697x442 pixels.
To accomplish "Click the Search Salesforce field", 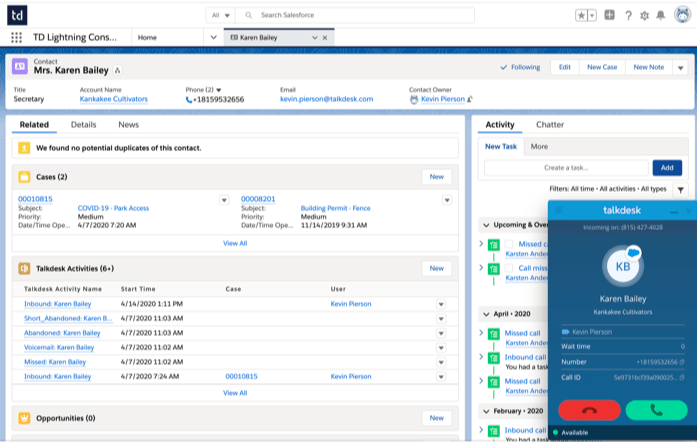I will pos(355,15).
